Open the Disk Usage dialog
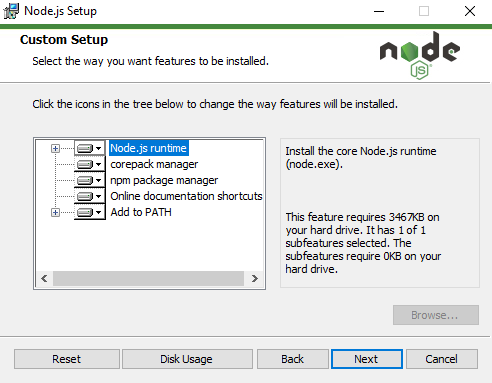Image resolution: width=492 pixels, height=383 pixels. tap(187, 359)
